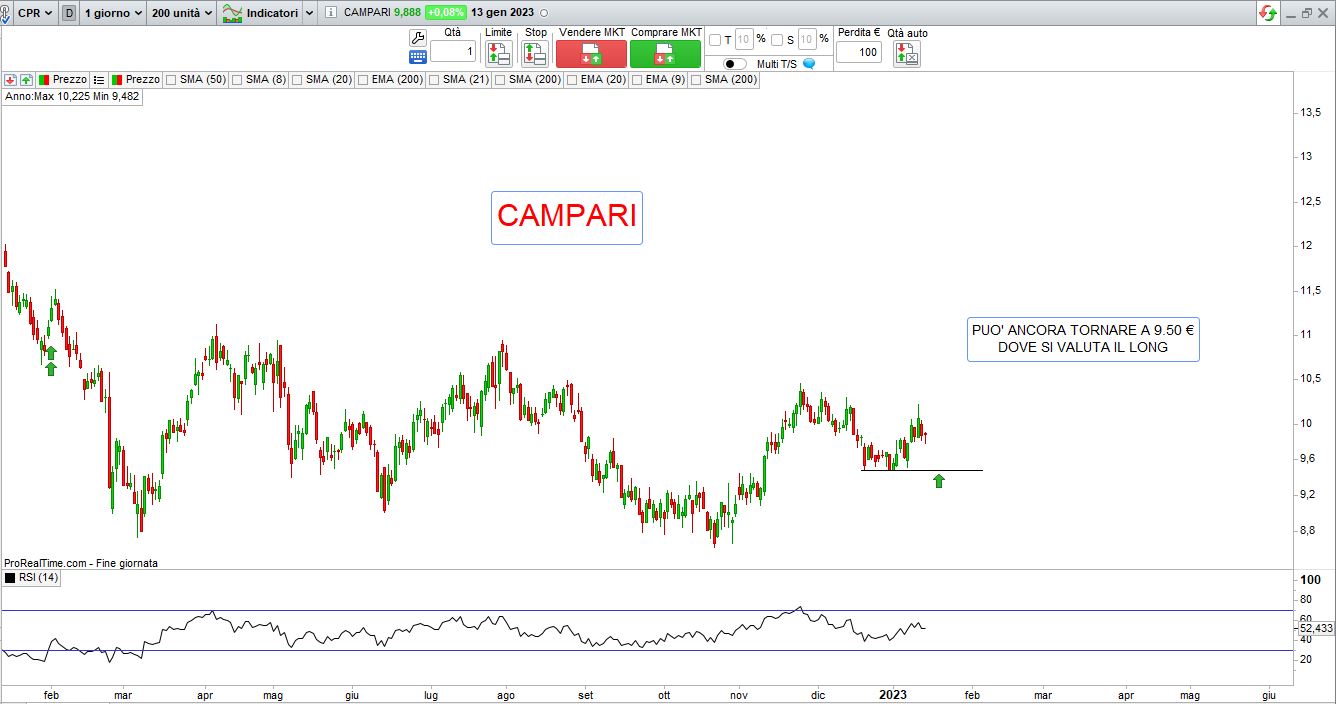Screen dimensions: 1336x704
Task: Enable the SMA (50) checkbox
Action: [171, 79]
